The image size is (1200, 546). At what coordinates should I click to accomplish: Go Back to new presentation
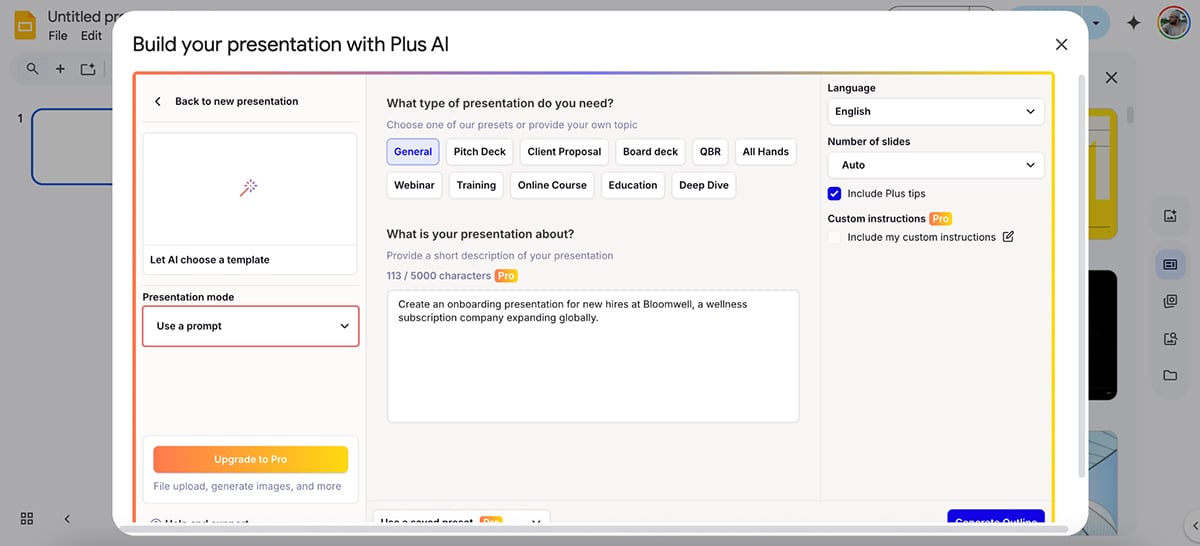point(236,101)
